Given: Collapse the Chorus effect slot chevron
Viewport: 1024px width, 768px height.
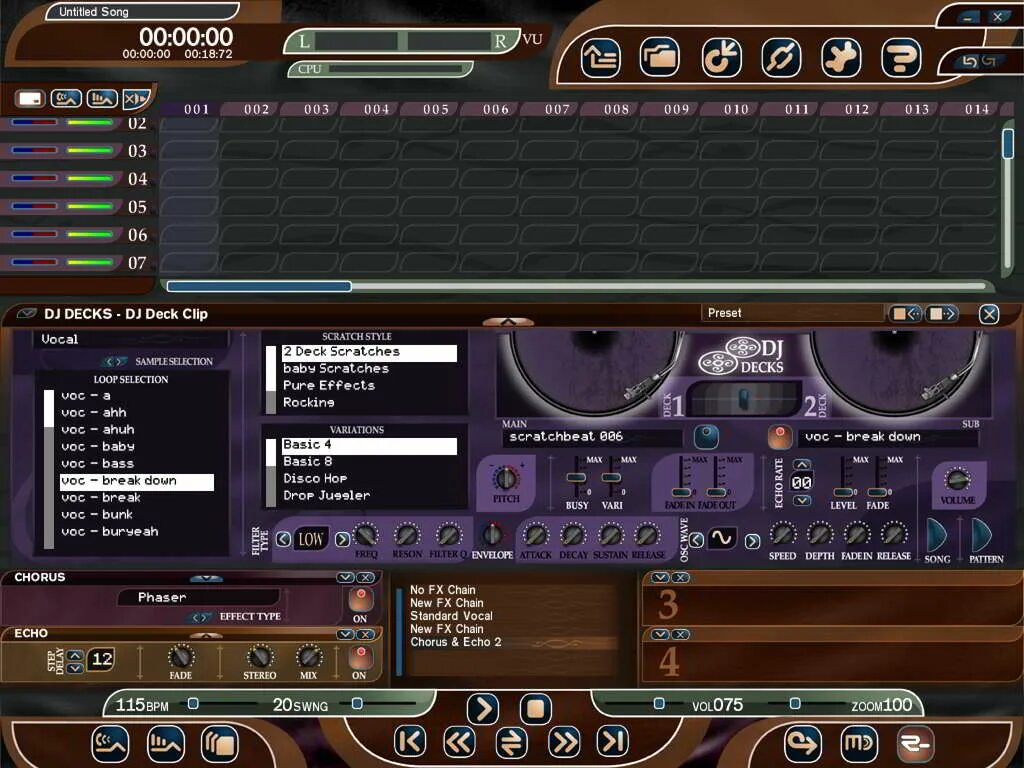Looking at the screenshot, I should point(345,577).
